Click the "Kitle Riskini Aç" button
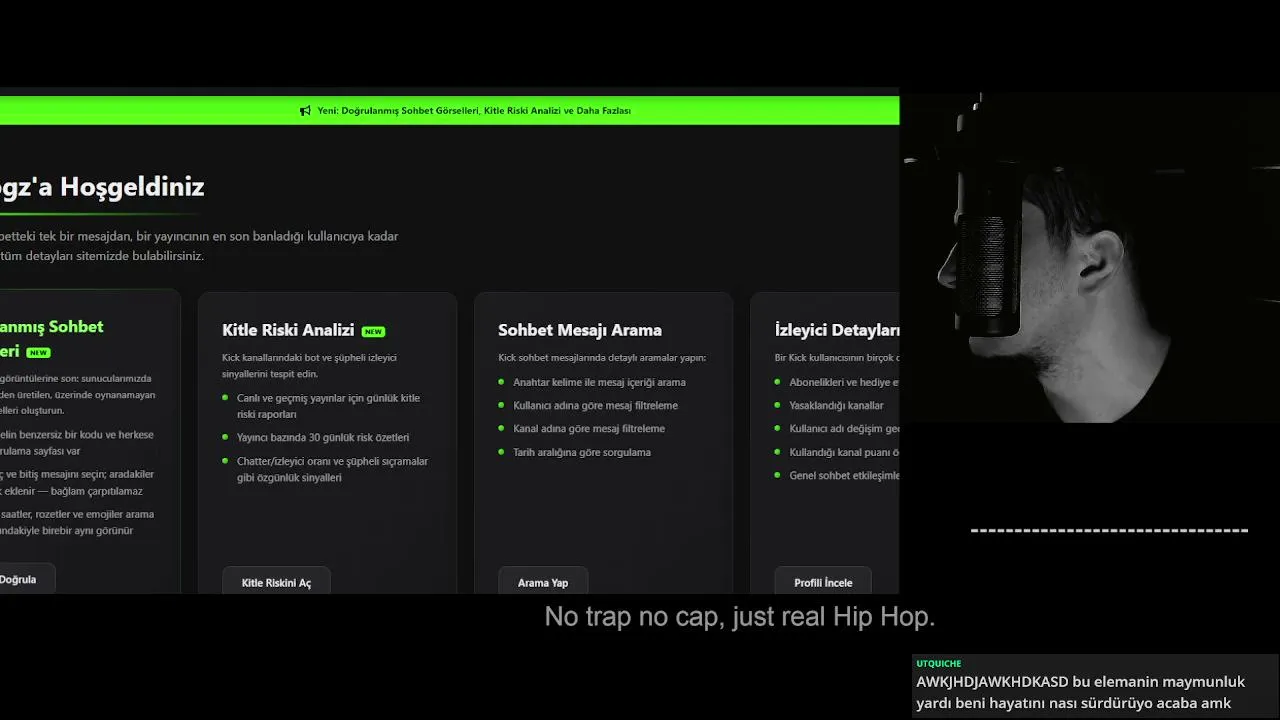Image resolution: width=1280 pixels, height=720 pixels. point(276,583)
